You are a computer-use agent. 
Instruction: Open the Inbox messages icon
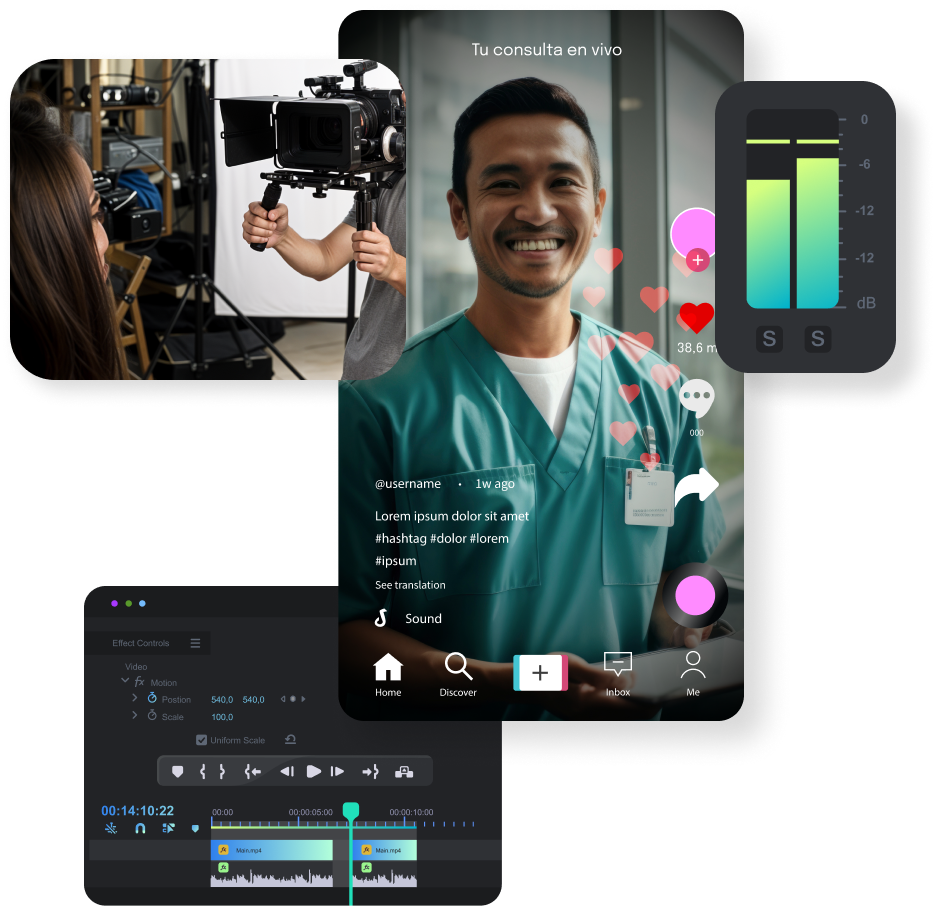(x=618, y=665)
